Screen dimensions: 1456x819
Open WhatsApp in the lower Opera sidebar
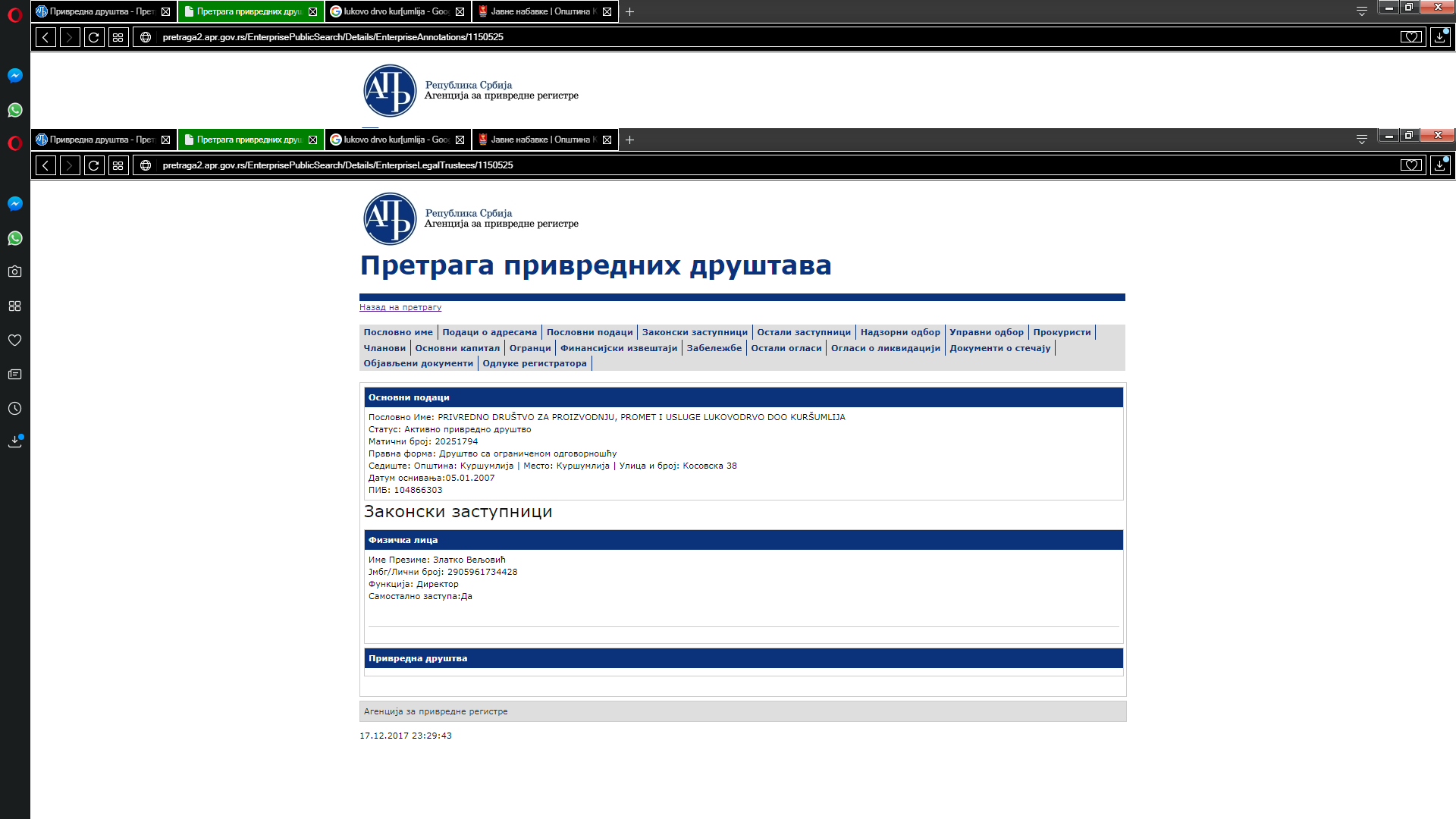(14, 238)
